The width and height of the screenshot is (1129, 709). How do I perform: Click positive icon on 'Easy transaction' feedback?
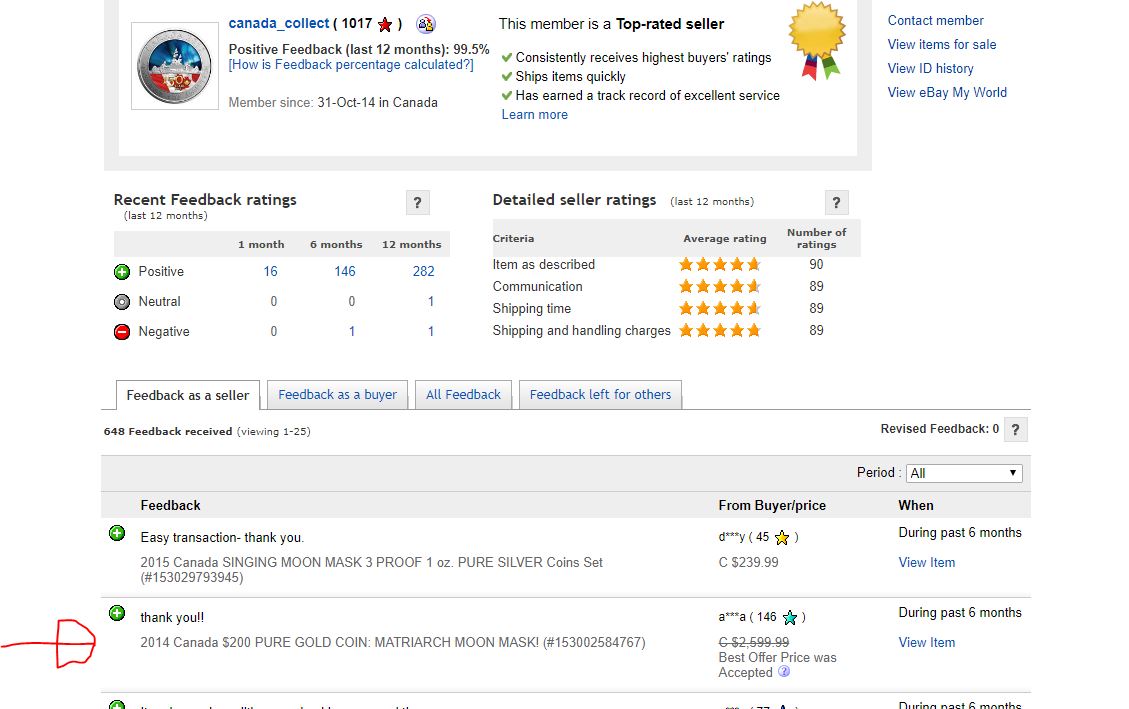117,533
